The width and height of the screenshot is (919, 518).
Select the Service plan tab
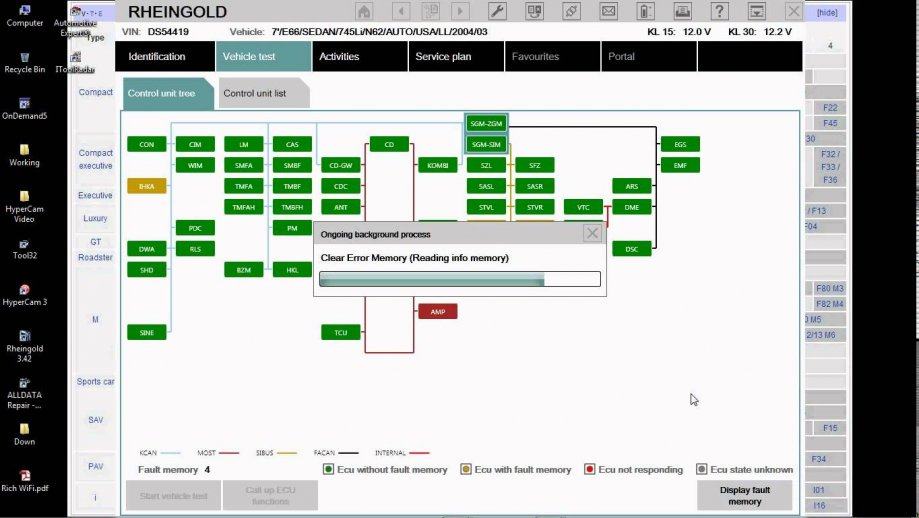coord(456,57)
